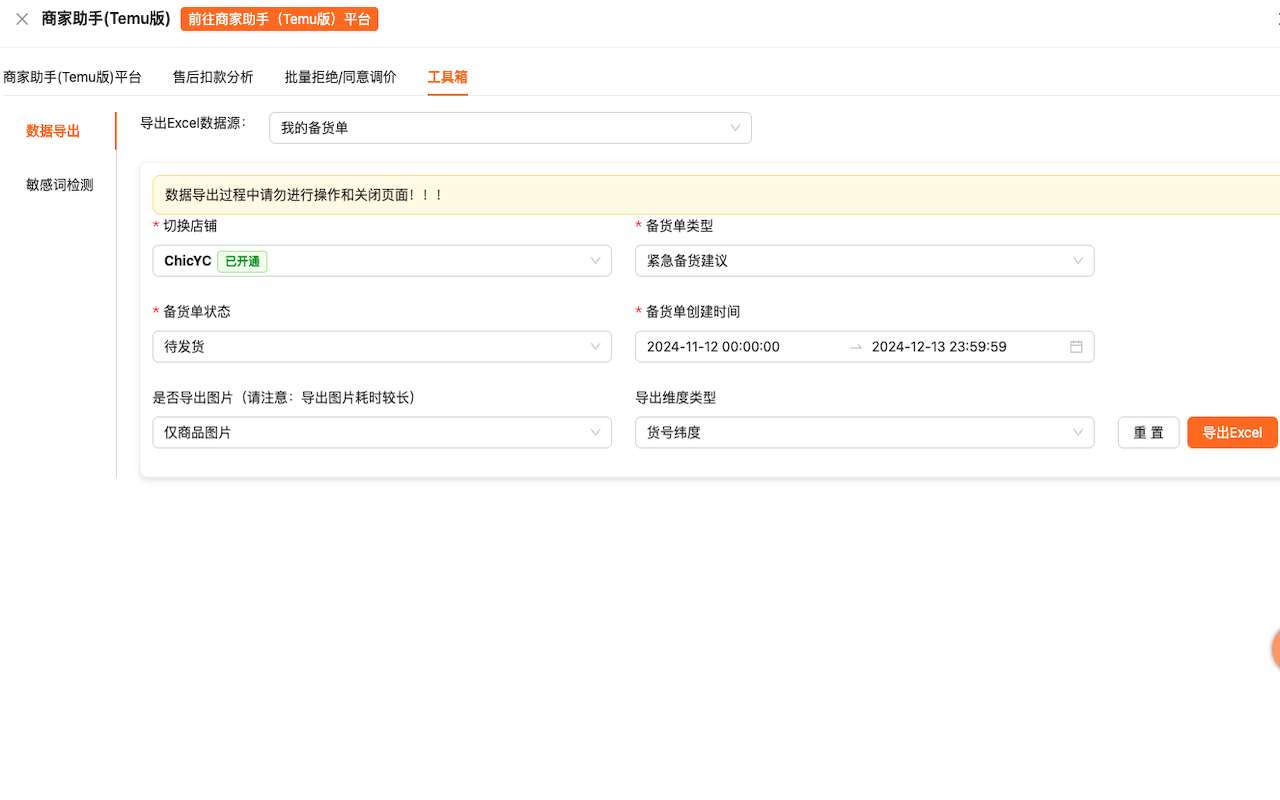Switch to the 批量拒绝/同意调价 tab
The height and width of the screenshot is (800, 1280).
click(x=340, y=75)
